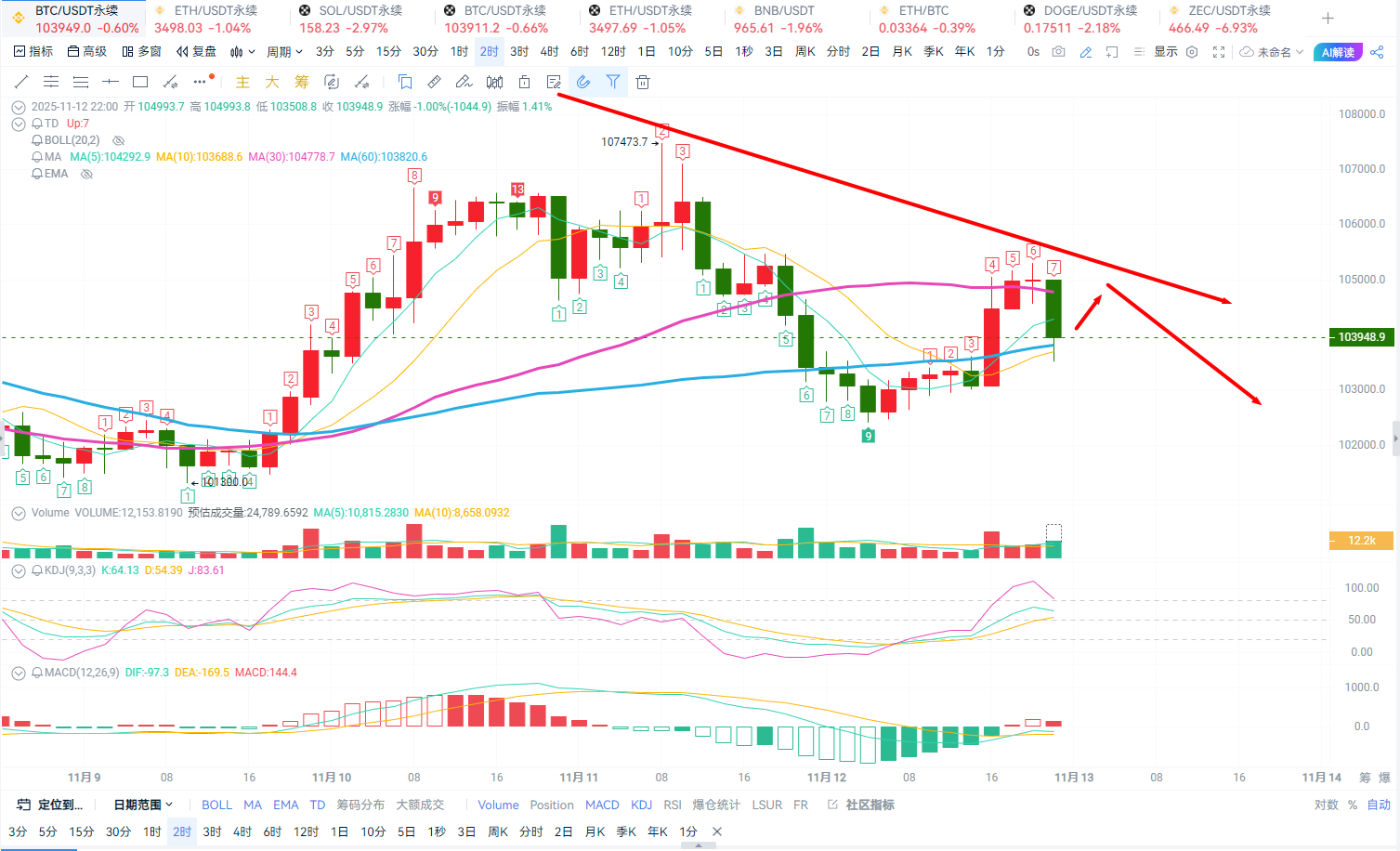The height and width of the screenshot is (851, 1400).
Task: Open the 指标 indicators button
Action: tap(33, 52)
